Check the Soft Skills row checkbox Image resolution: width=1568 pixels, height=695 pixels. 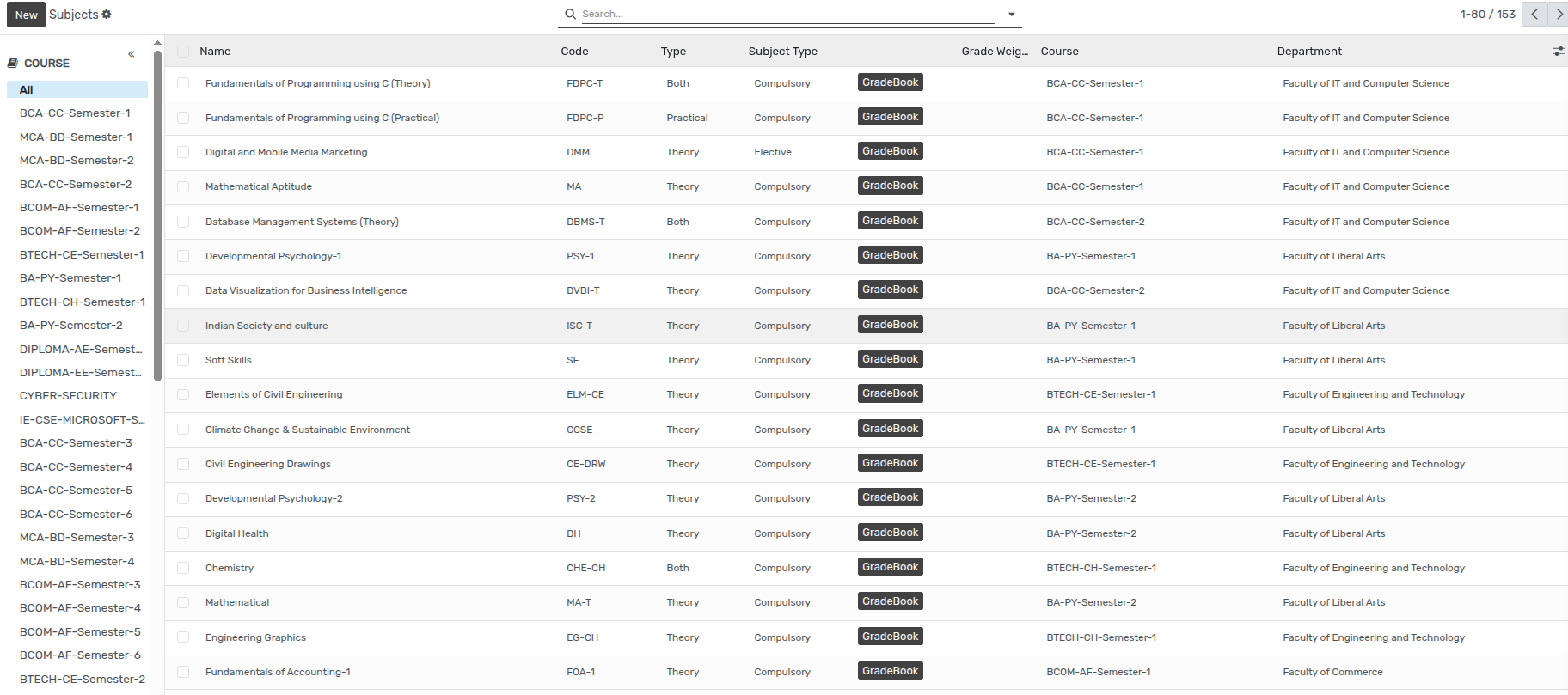tap(183, 360)
